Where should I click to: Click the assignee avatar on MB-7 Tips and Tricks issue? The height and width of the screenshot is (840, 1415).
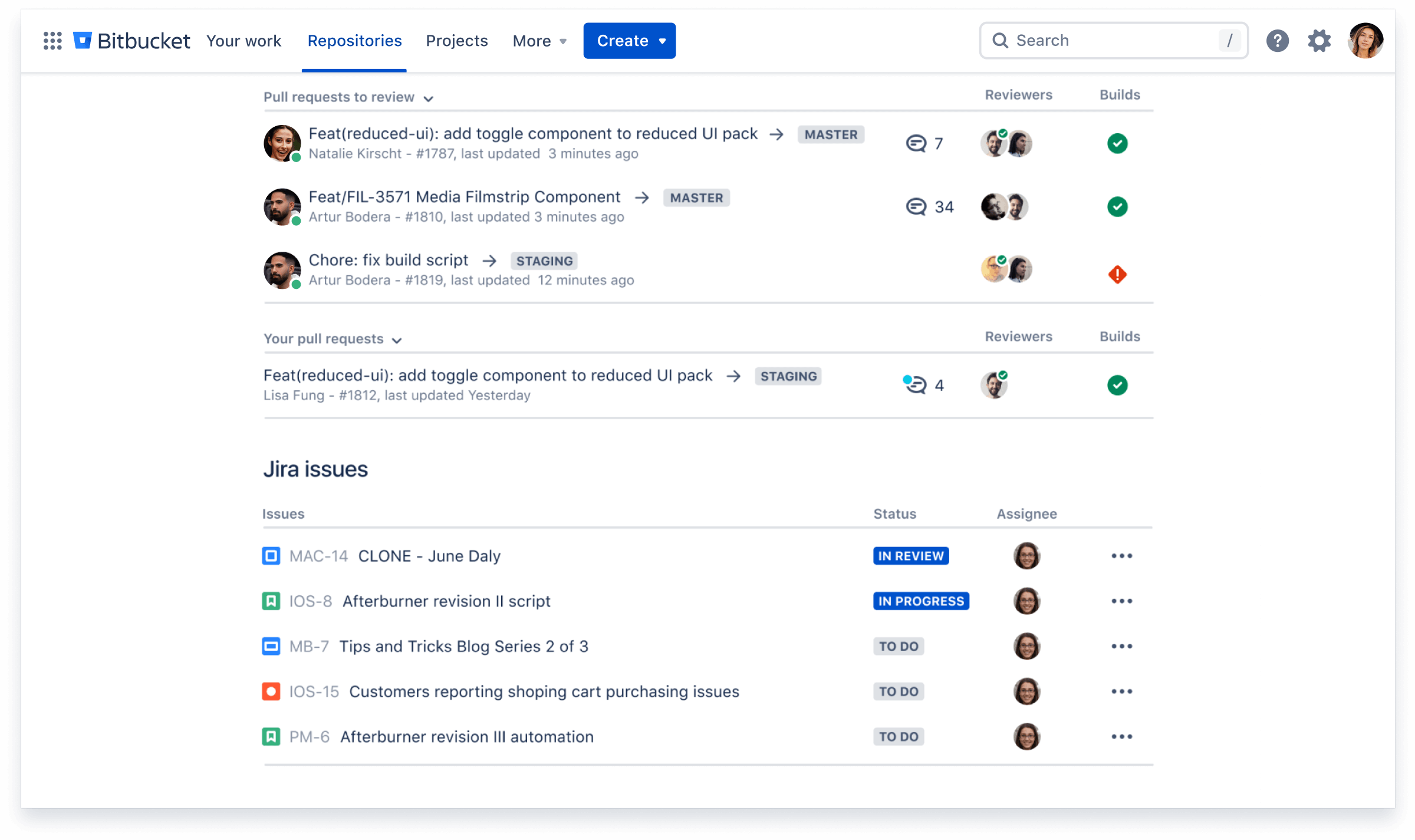coord(1027,645)
